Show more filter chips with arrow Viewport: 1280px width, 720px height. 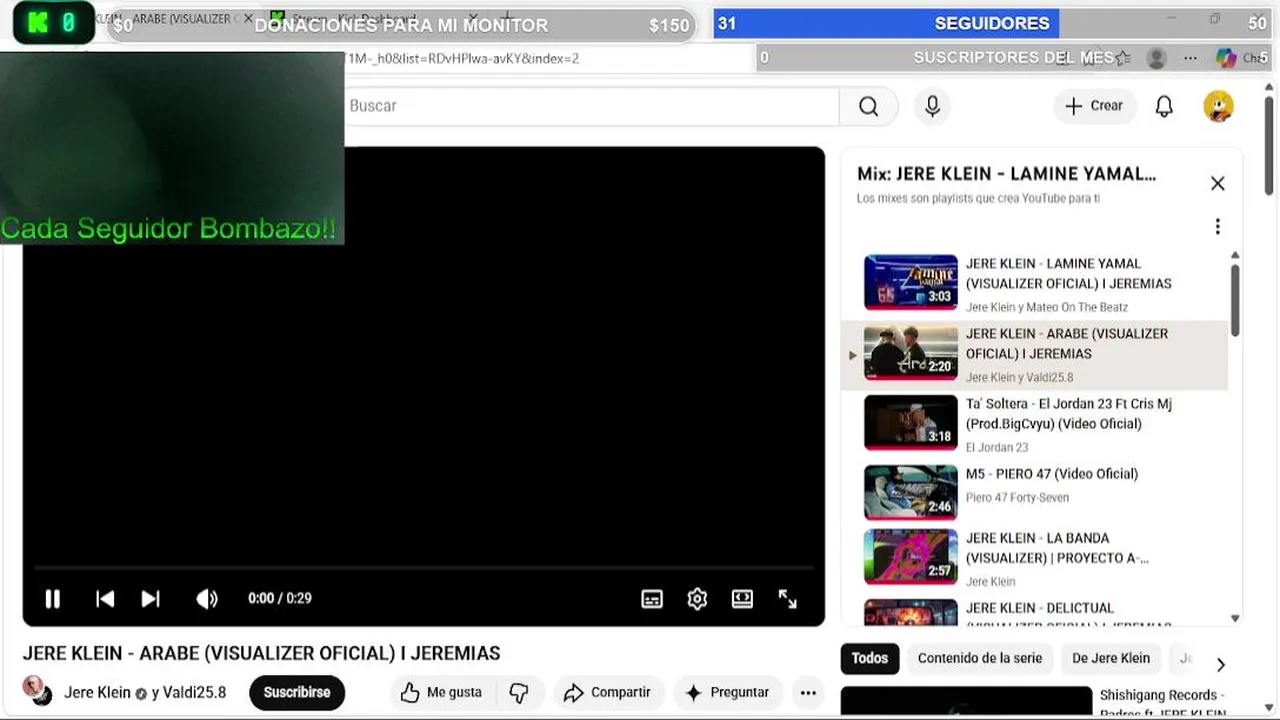1220,664
